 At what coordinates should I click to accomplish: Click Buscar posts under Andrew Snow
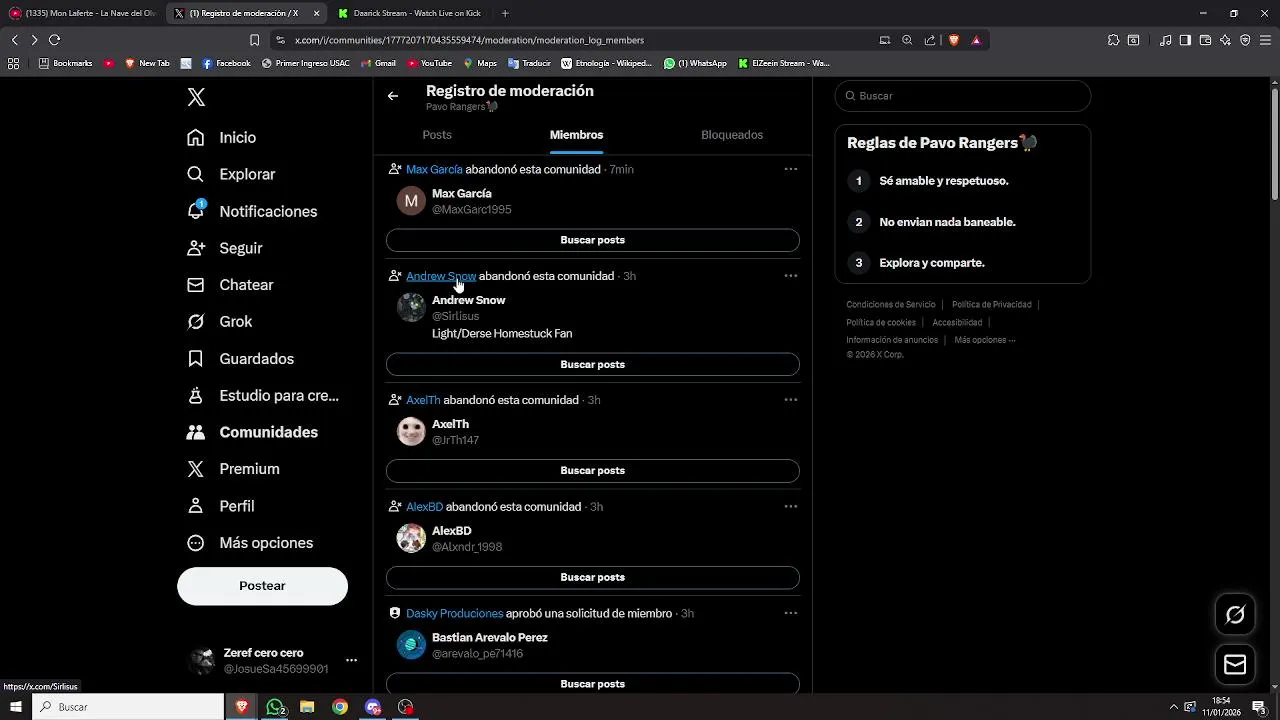(x=593, y=364)
